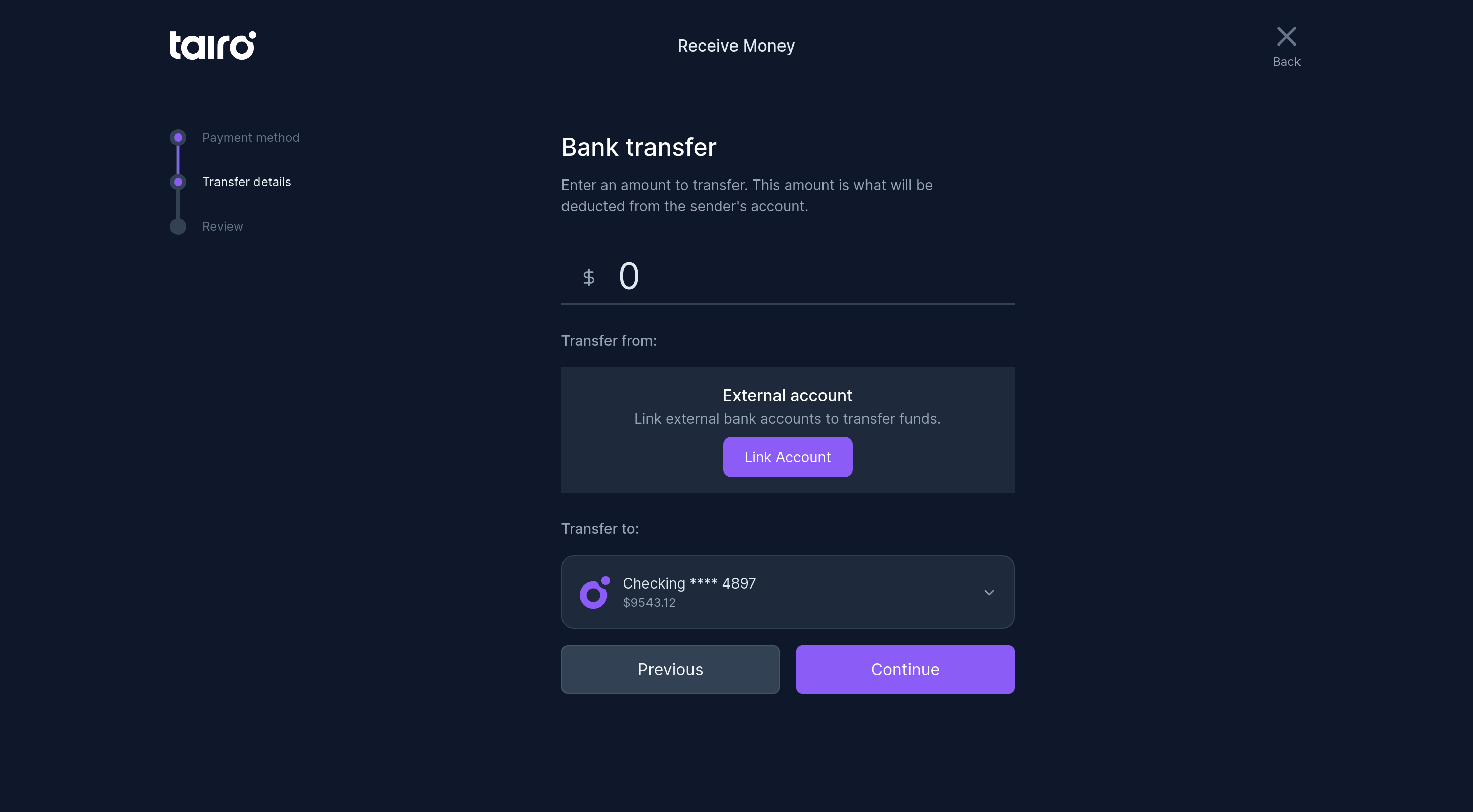Click the Receive Money page title
1473x812 pixels.
click(x=735, y=46)
